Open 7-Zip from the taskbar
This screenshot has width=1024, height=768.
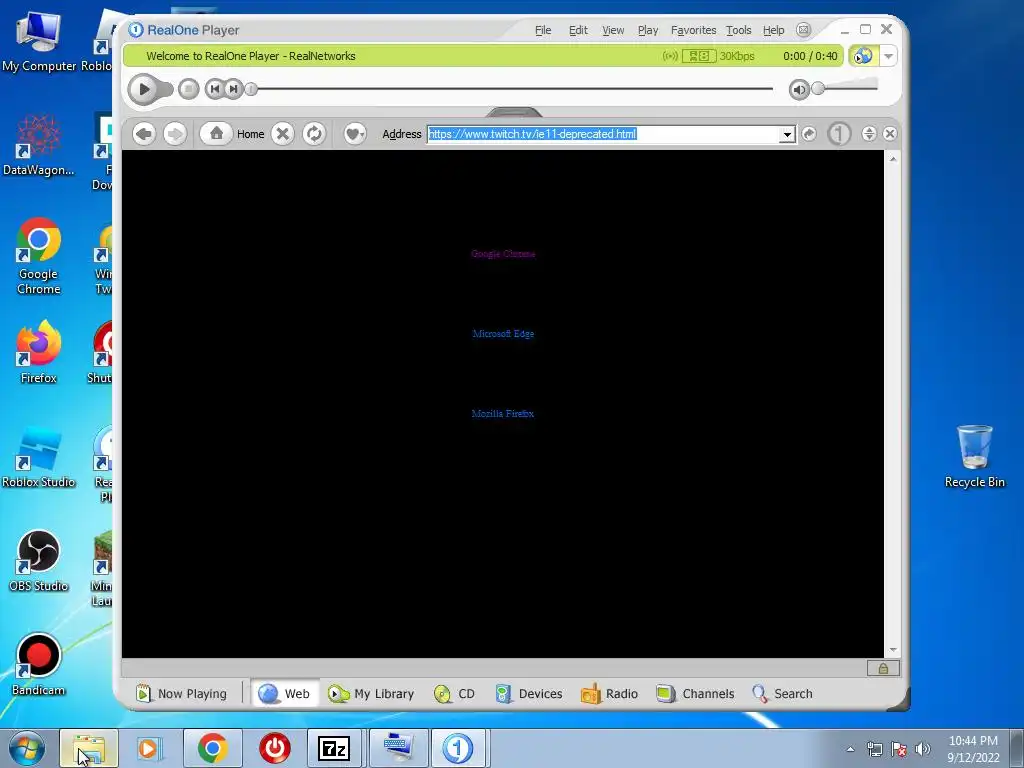[334, 748]
